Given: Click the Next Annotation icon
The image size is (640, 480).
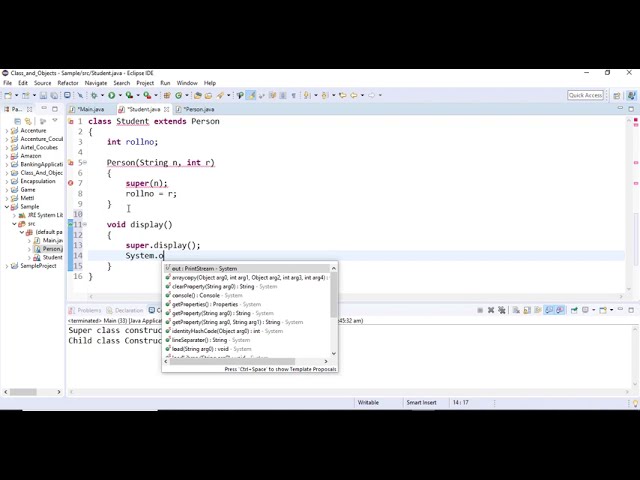Looking at the screenshot, I should pyautogui.click(x=307, y=96).
